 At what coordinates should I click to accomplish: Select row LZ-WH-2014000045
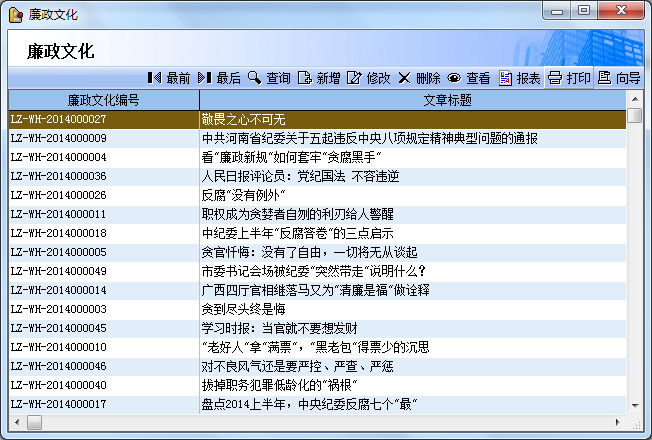pos(58,328)
